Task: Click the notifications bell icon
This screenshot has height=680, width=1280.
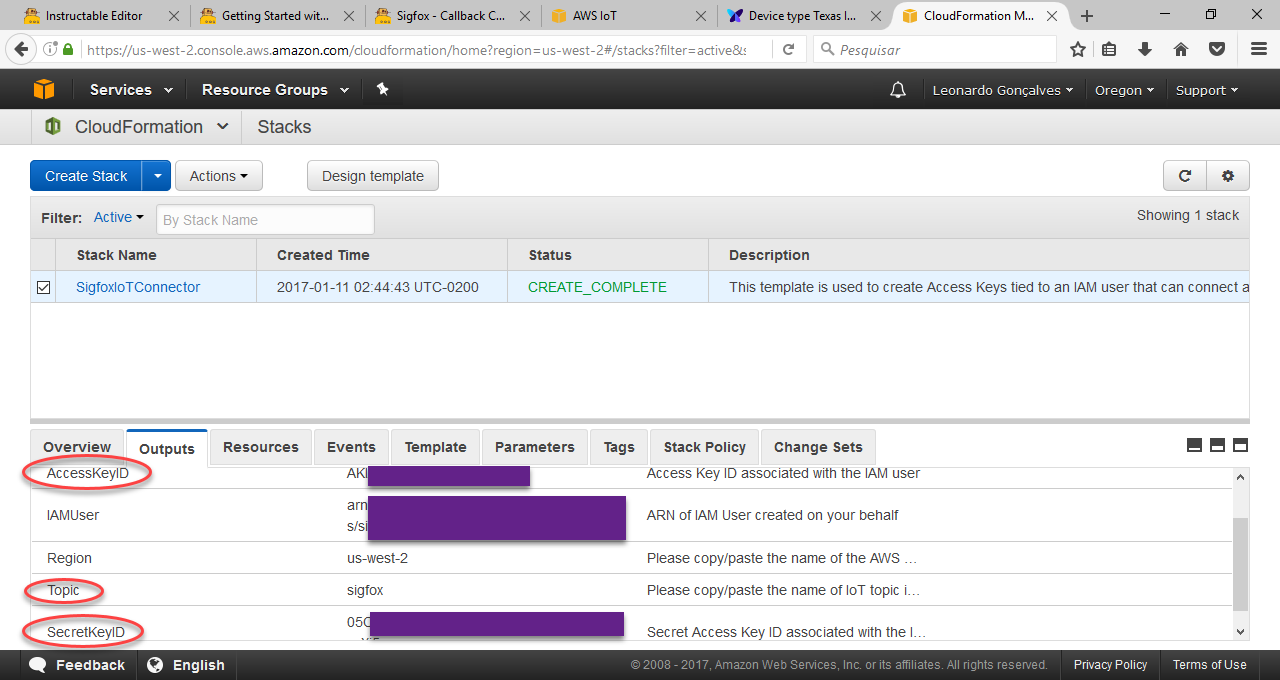Action: click(x=897, y=89)
